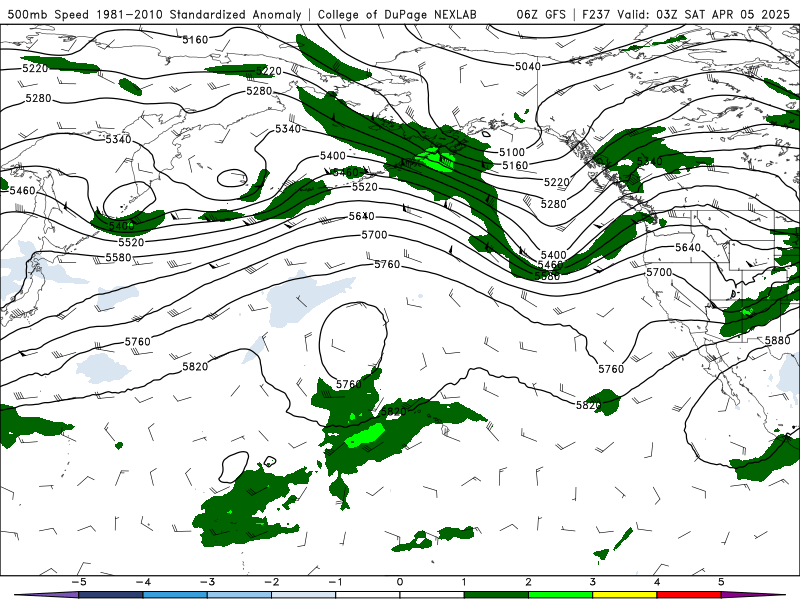Click the 'F237 Valid: 03Z SAT APR 05 2025' text
This screenshot has width=800, height=600.
686,14
